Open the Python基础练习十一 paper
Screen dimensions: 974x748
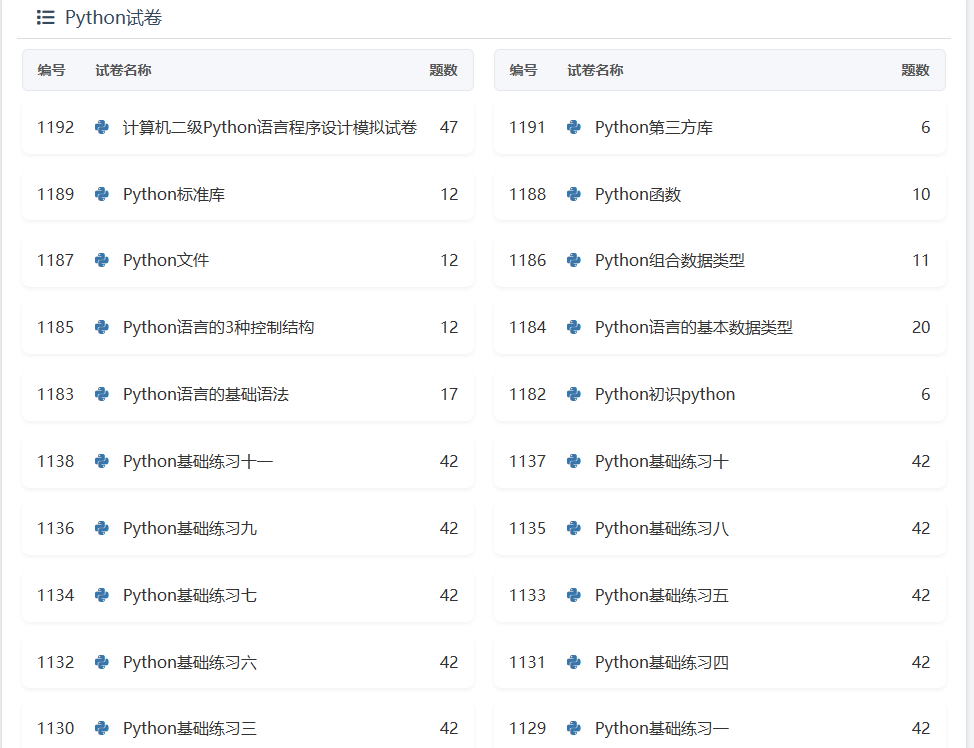tap(198, 462)
